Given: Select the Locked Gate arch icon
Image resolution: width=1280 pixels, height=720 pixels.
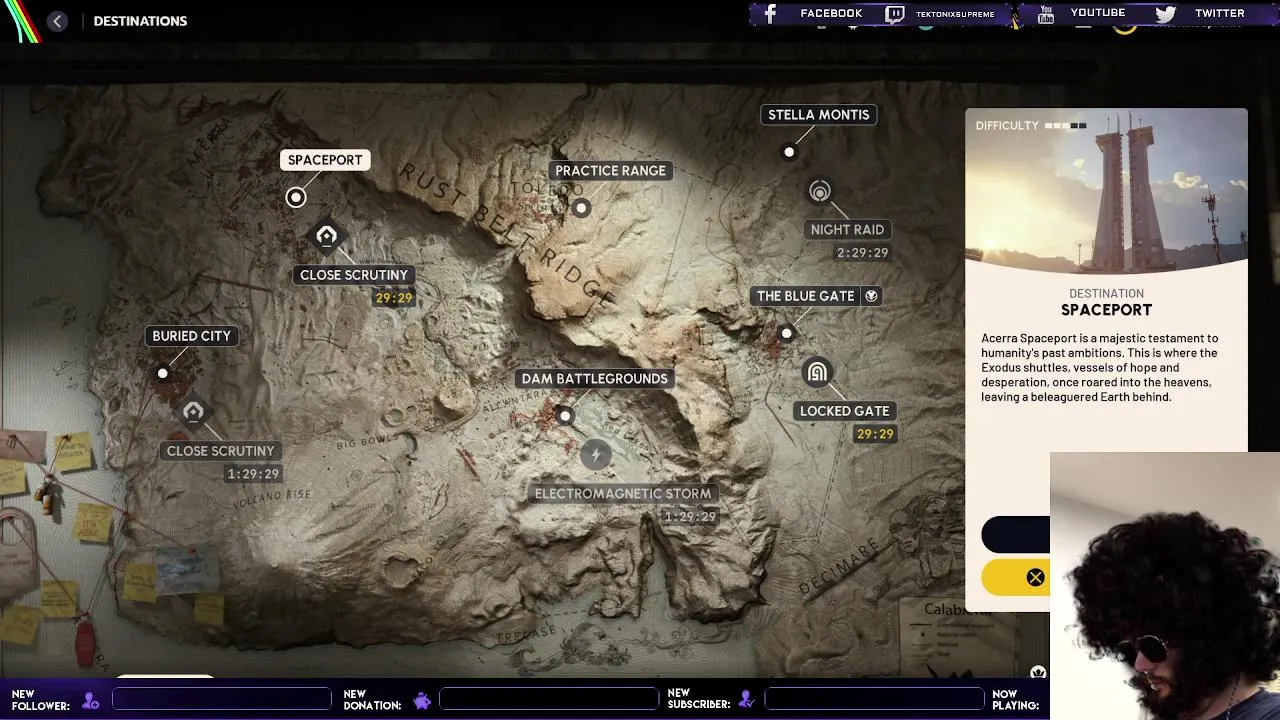Looking at the screenshot, I should pos(817,373).
